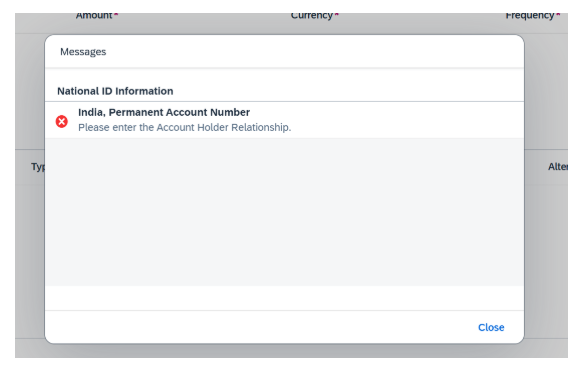
Task: Click the Messages dialog title
Action: pyautogui.click(x=83, y=52)
